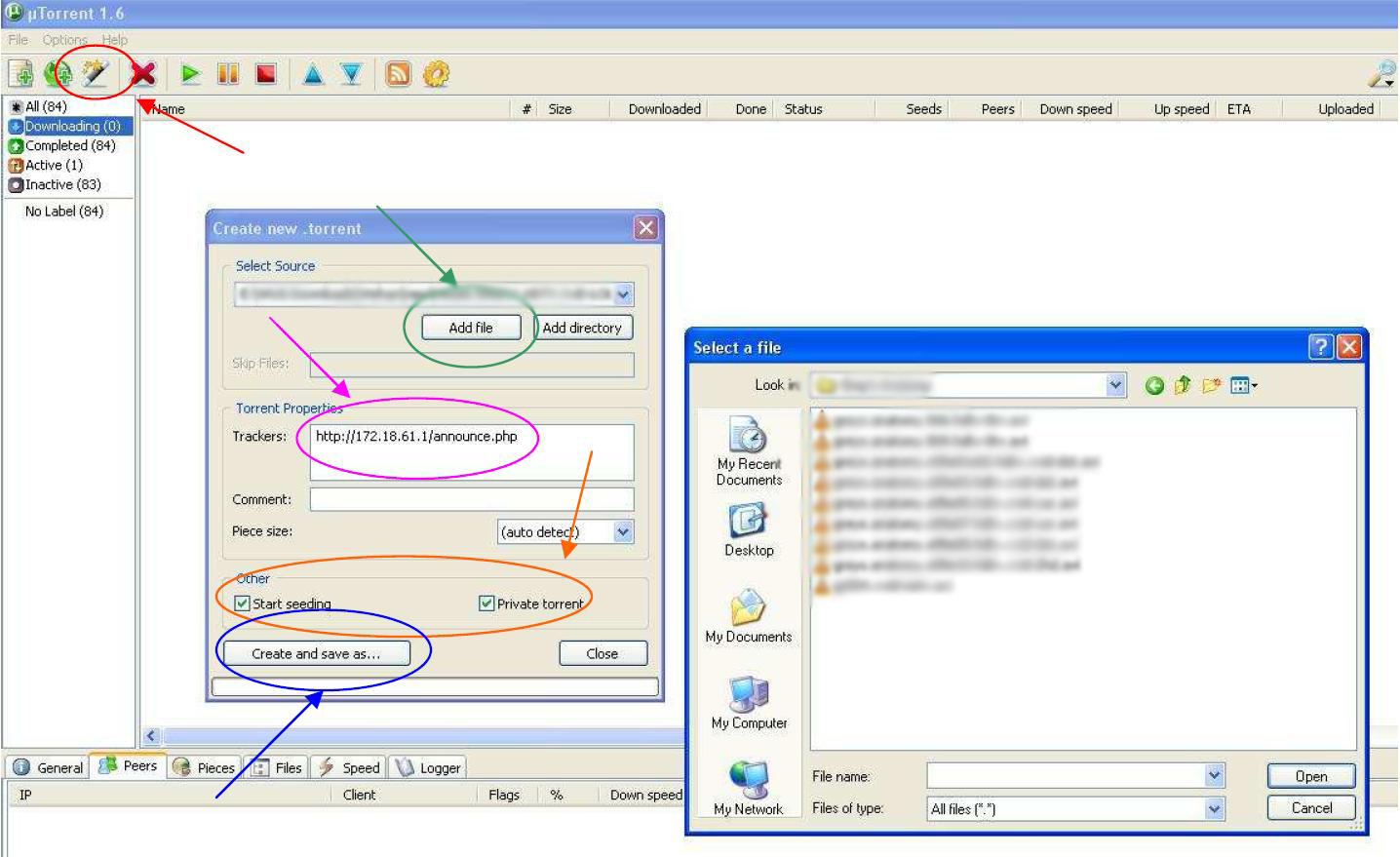Image resolution: width=1400 pixels, height=857 pixels.
Task: Open the Options menu
Action: (x=64, y=40)
